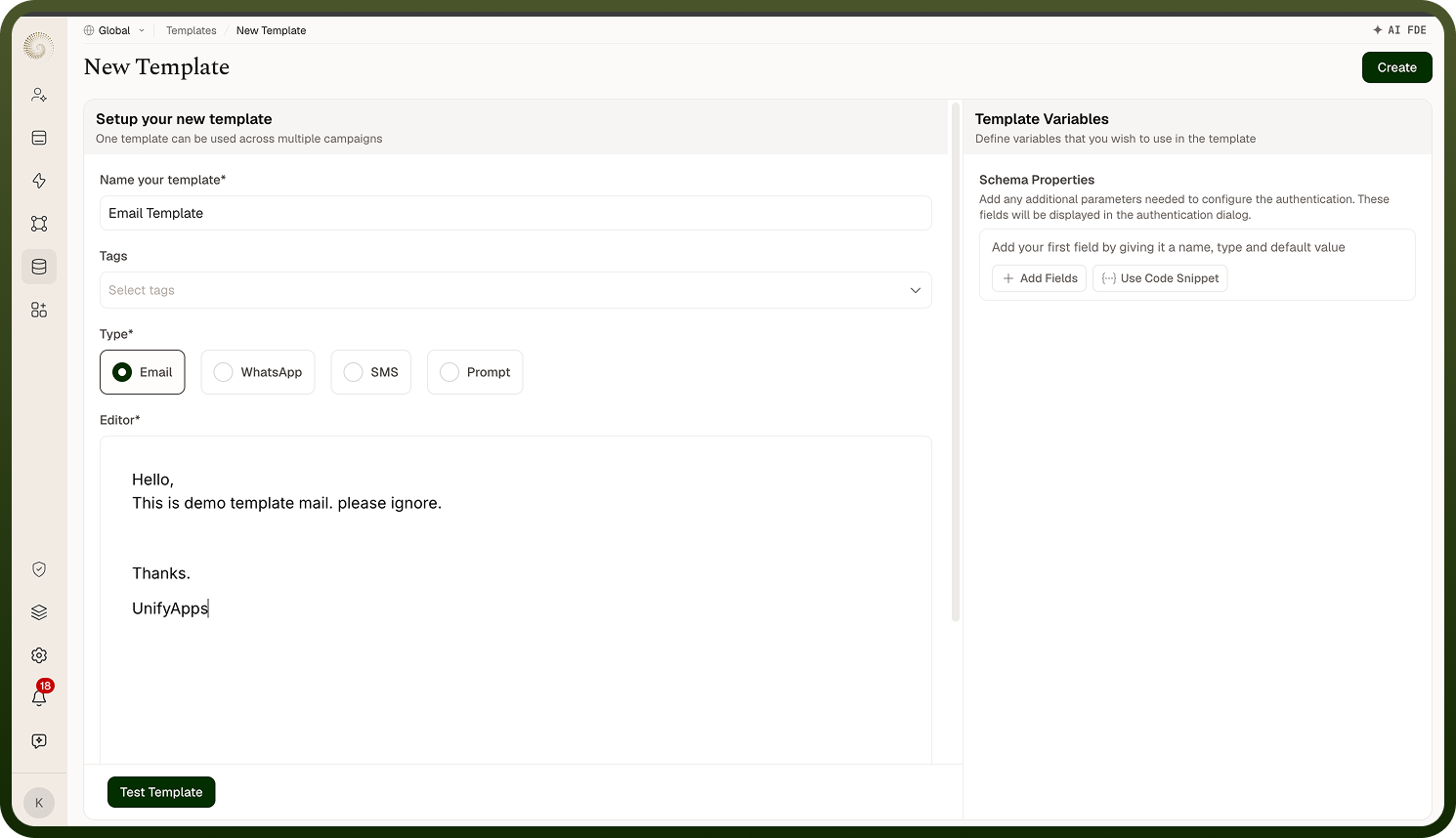Viewport: 1456px width, 838px height.
Task: Select the SMS type radio option
Action: (x=371, y=372)
